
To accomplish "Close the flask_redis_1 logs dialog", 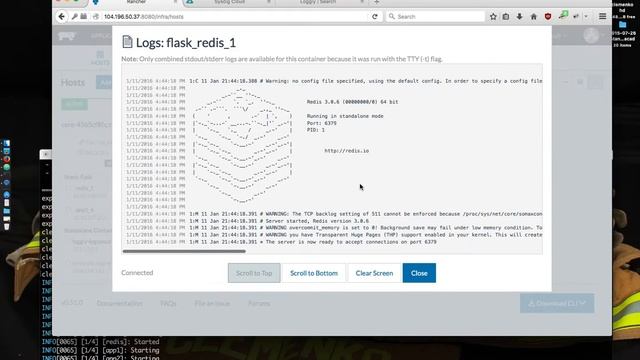I will tap(419, 273).
